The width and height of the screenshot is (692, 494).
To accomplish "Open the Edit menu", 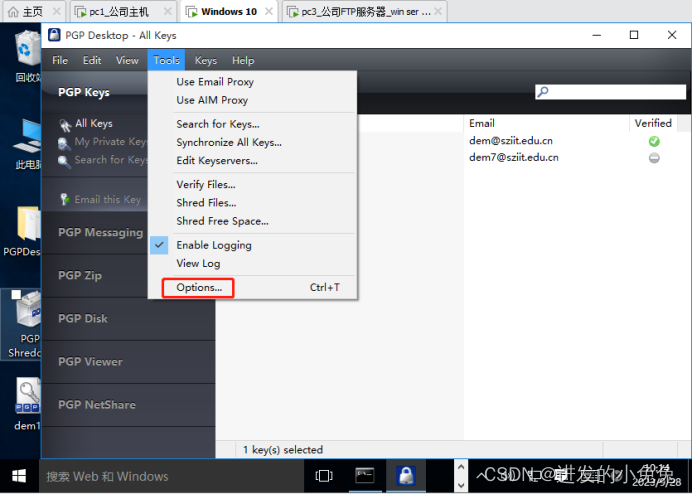I will [x=92, y=60].
